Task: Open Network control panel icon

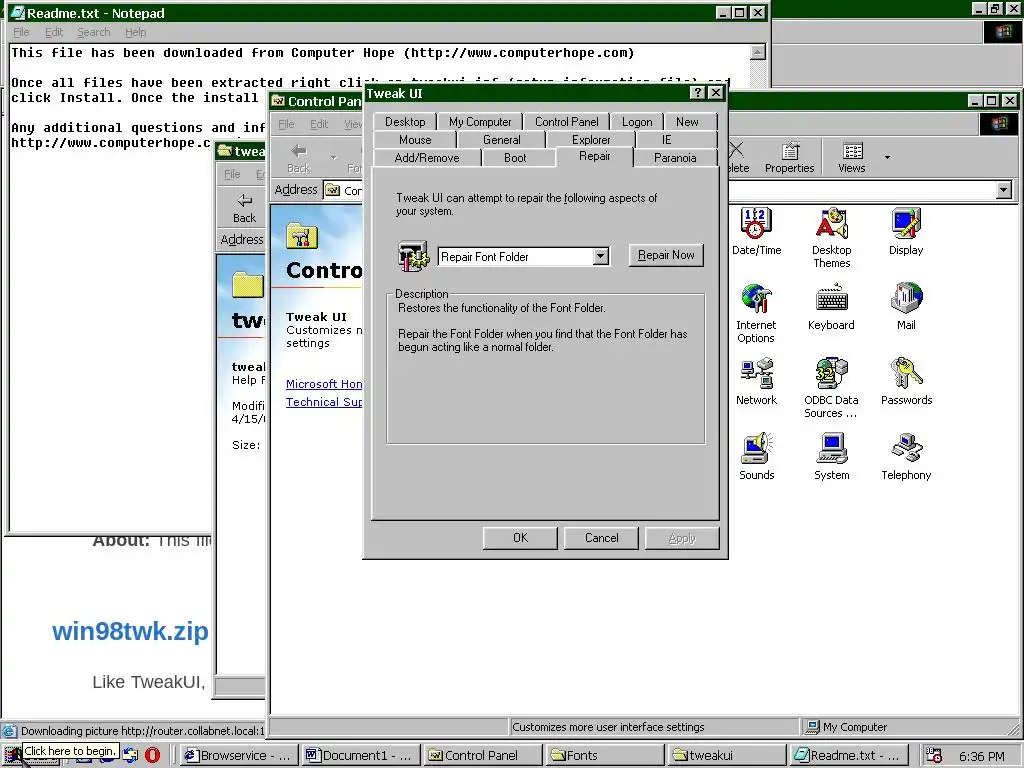Action: [x=756, y=381]
